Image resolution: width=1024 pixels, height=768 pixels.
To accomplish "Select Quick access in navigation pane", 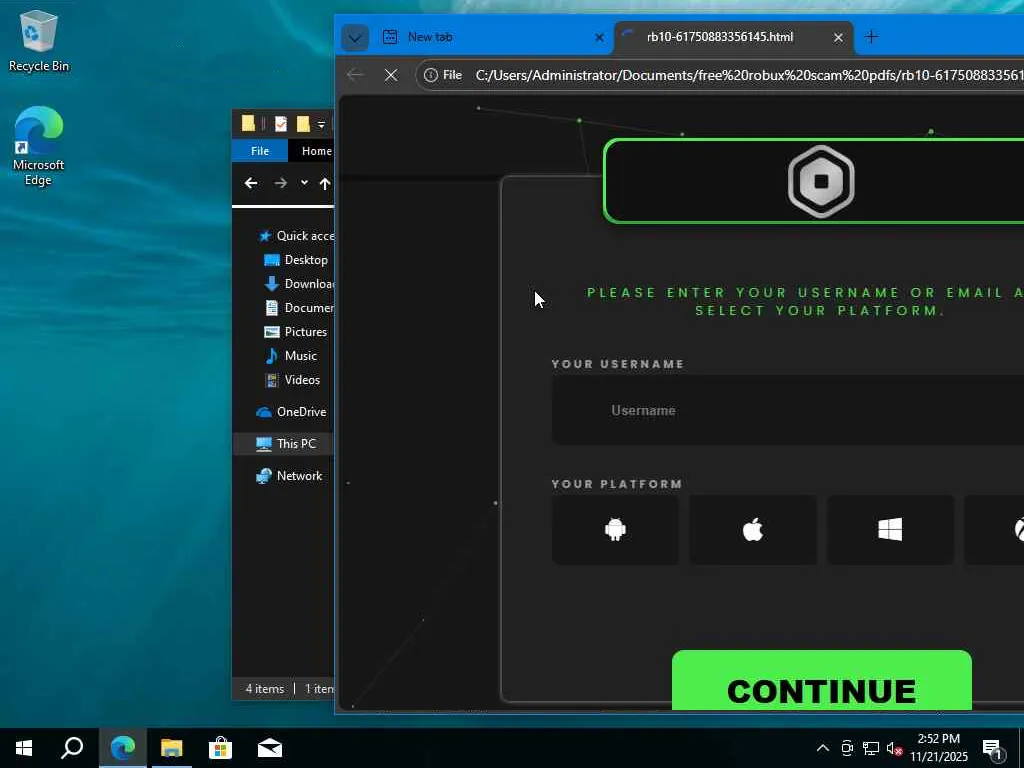I will [x=295, y=236].
